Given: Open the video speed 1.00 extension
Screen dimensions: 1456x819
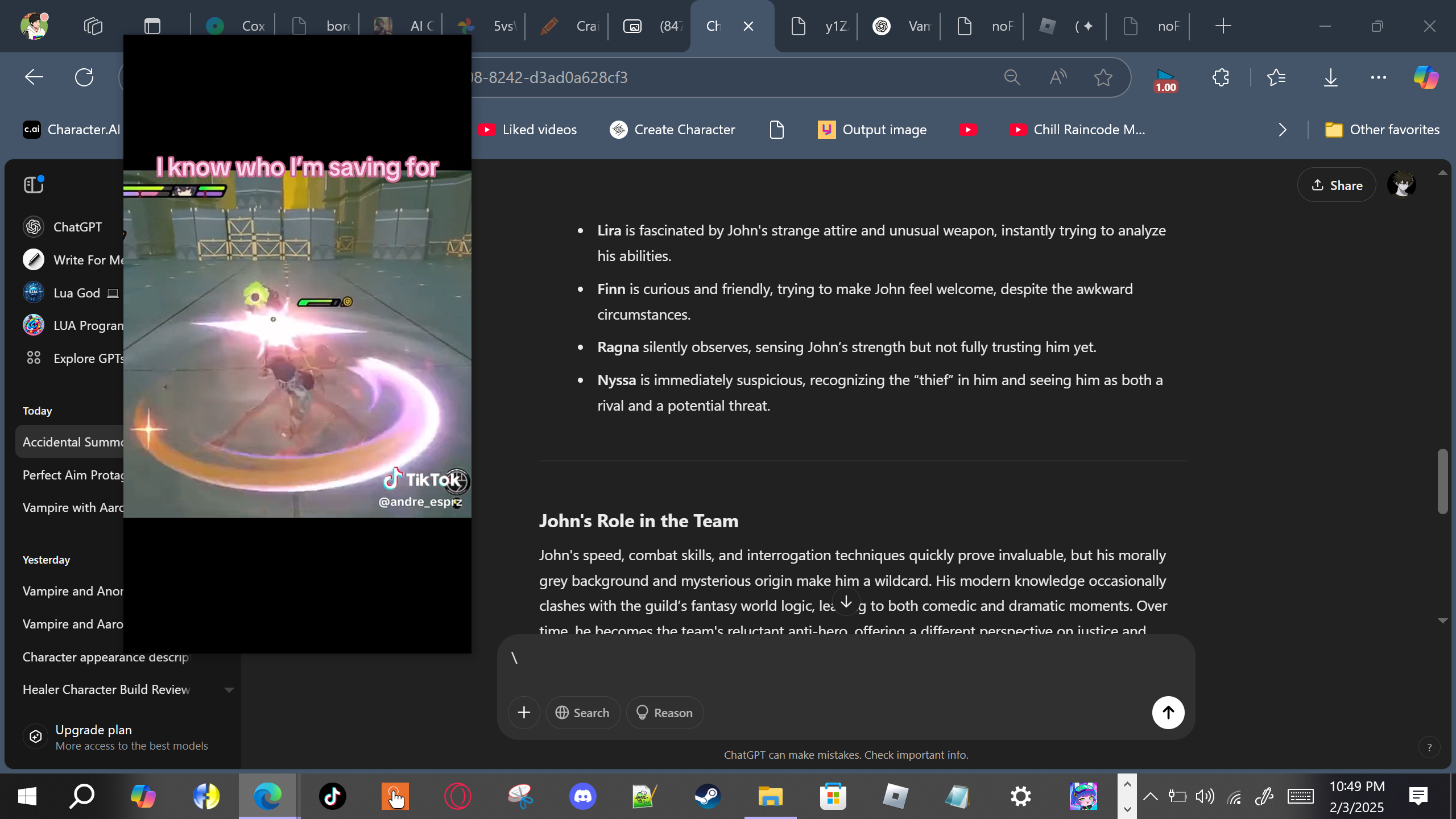Looking at the screenshot, I should [x=1165, y=80].
